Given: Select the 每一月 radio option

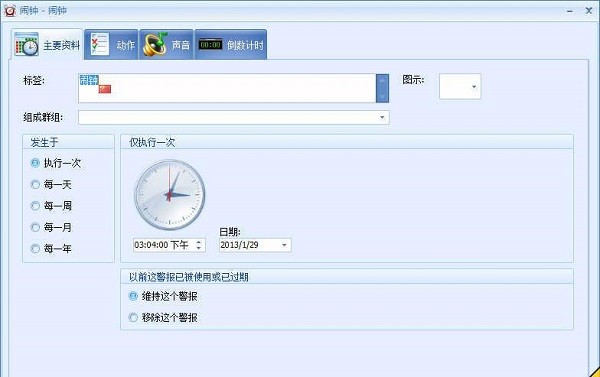Looking at the screenshot, I should pyautogui.click(x=35, y=227).
